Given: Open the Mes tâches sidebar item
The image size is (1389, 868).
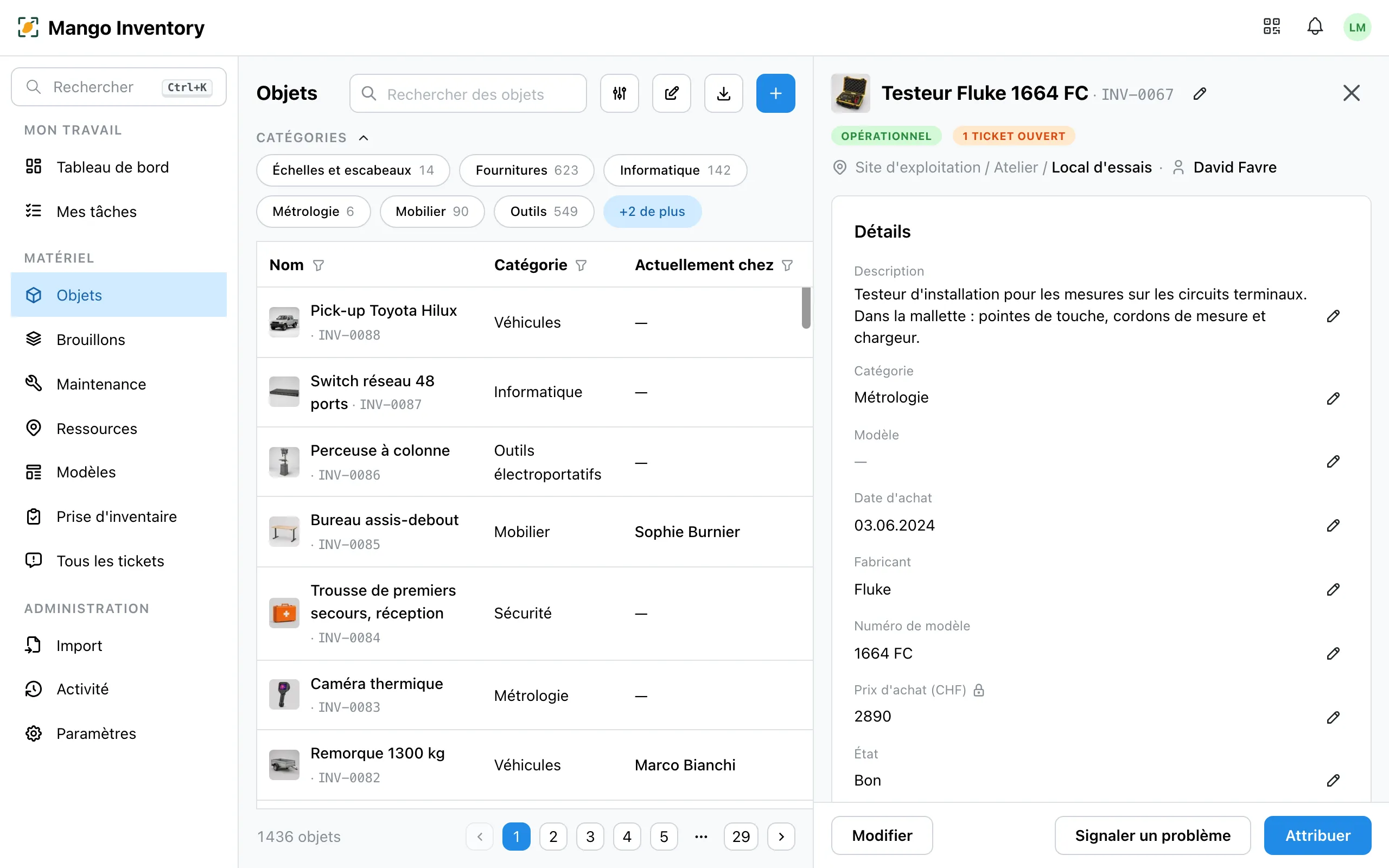Looking at the screenshot, I should point(119,211).
